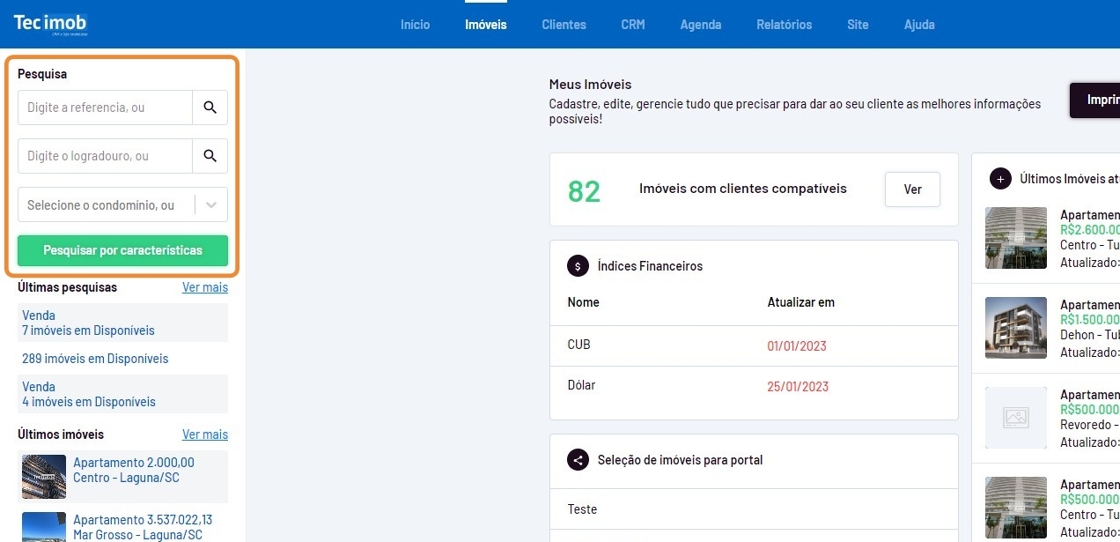The image size is (1120, 542).
Task: Expand the condomínio dropdown chevron
Action: pyautogui.click(x=211, y=205)
